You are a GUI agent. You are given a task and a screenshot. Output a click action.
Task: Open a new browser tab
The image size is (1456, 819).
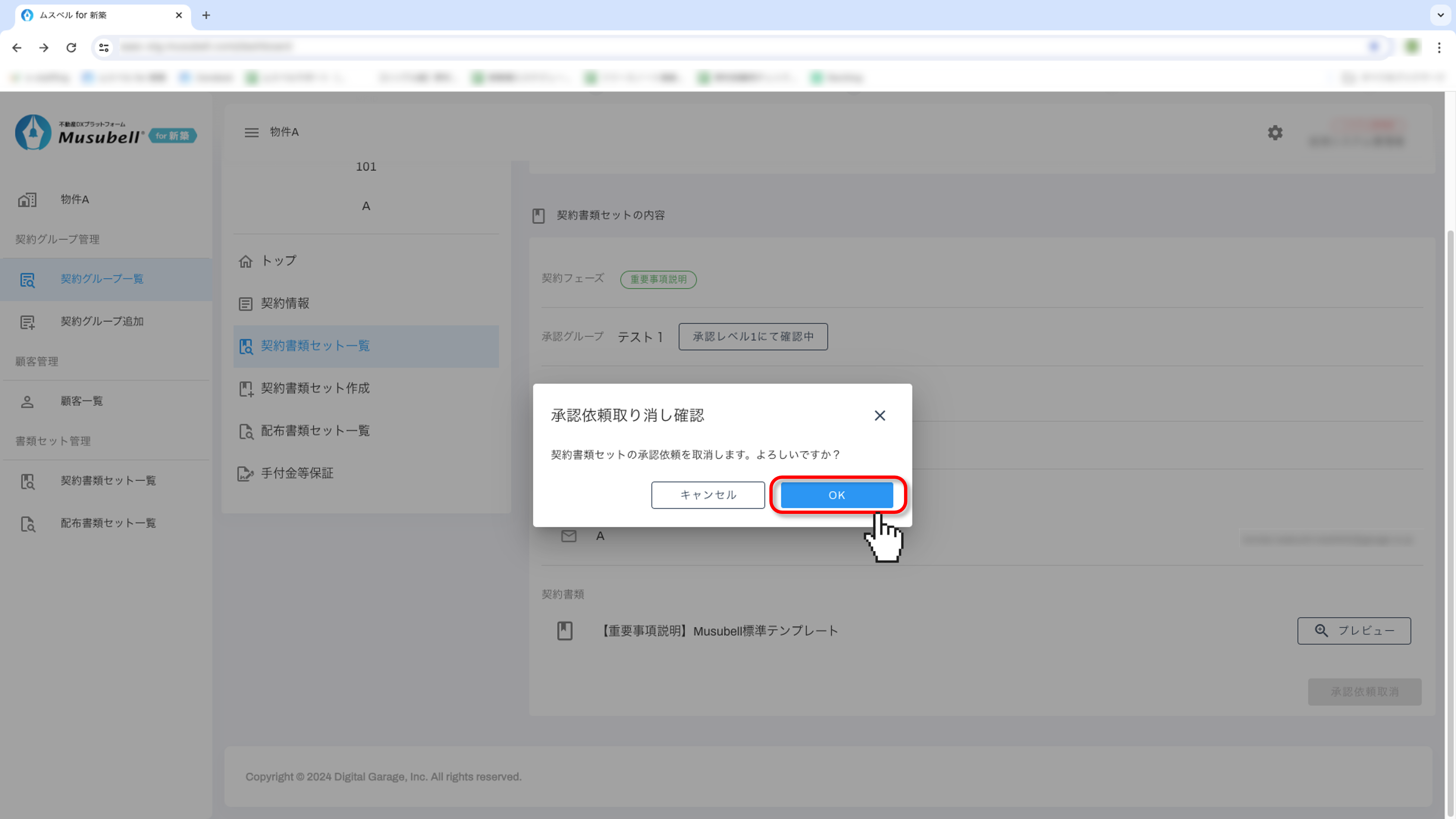pos(206,15)
